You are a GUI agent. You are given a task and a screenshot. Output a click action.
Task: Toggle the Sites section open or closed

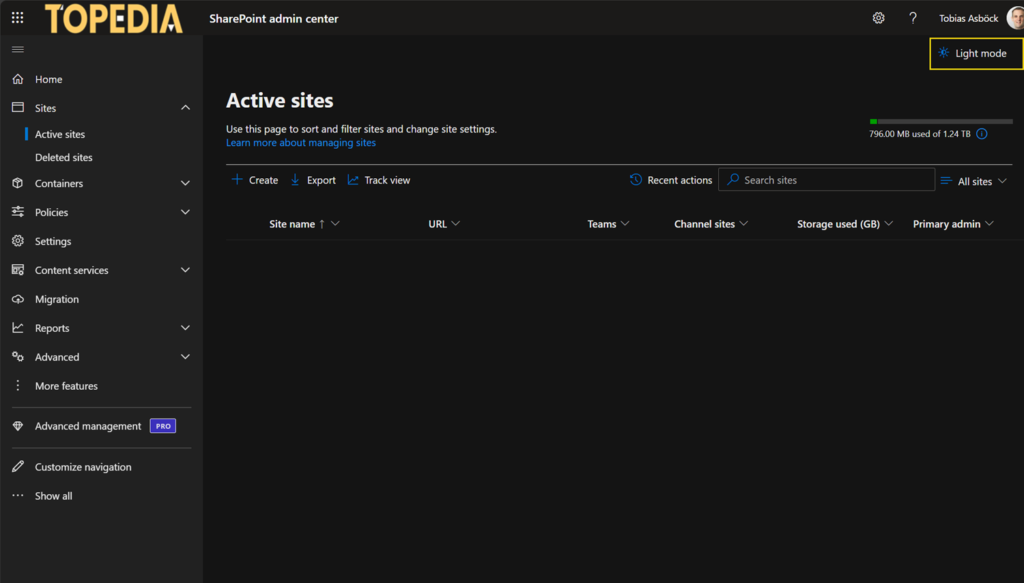47,107
